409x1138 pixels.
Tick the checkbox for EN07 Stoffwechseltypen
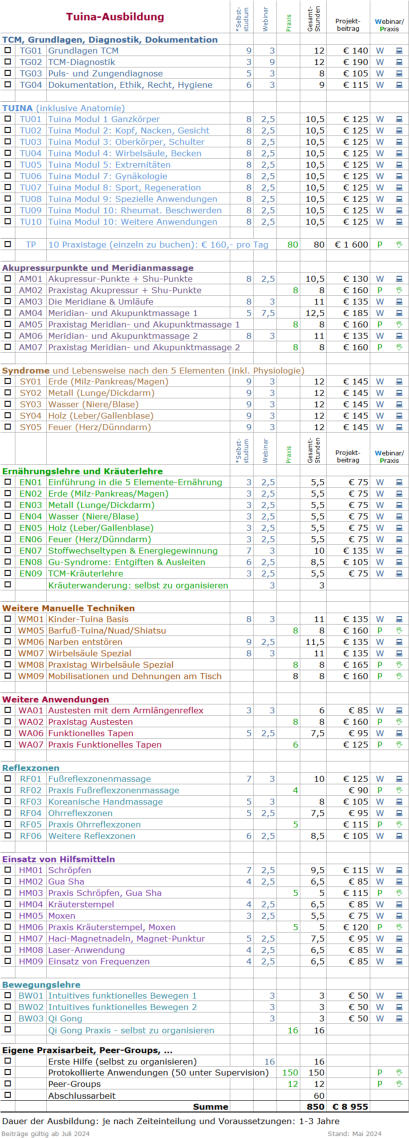point(8,550)
